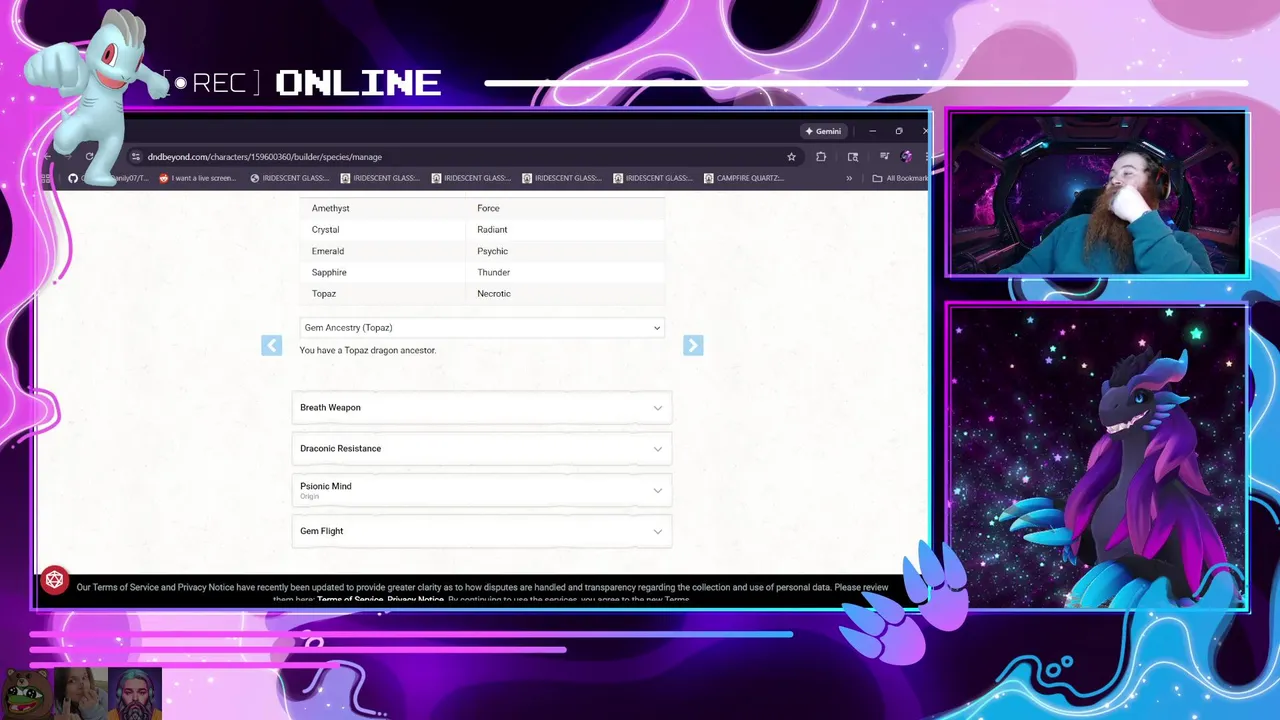Minimize the Chrome browser window
This screenshot has height=720, width=1280.
[872, 131]
